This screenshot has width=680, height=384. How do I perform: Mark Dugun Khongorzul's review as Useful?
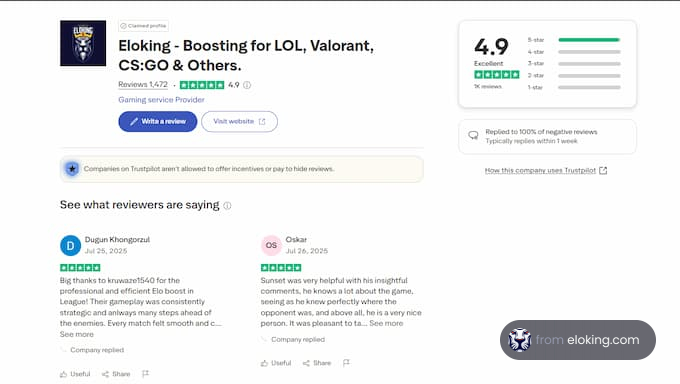tap(75, 374)
